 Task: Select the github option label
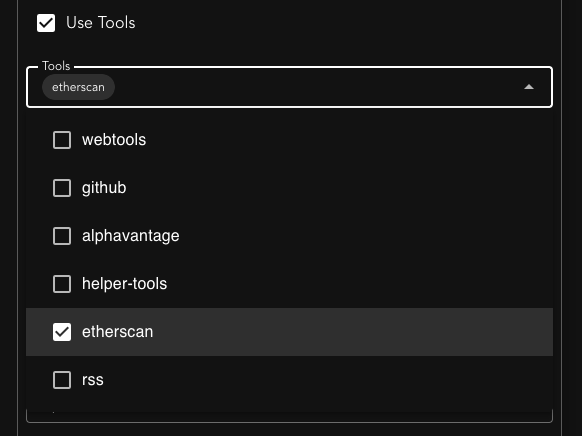pyautogui.click(x=104, y=188)
